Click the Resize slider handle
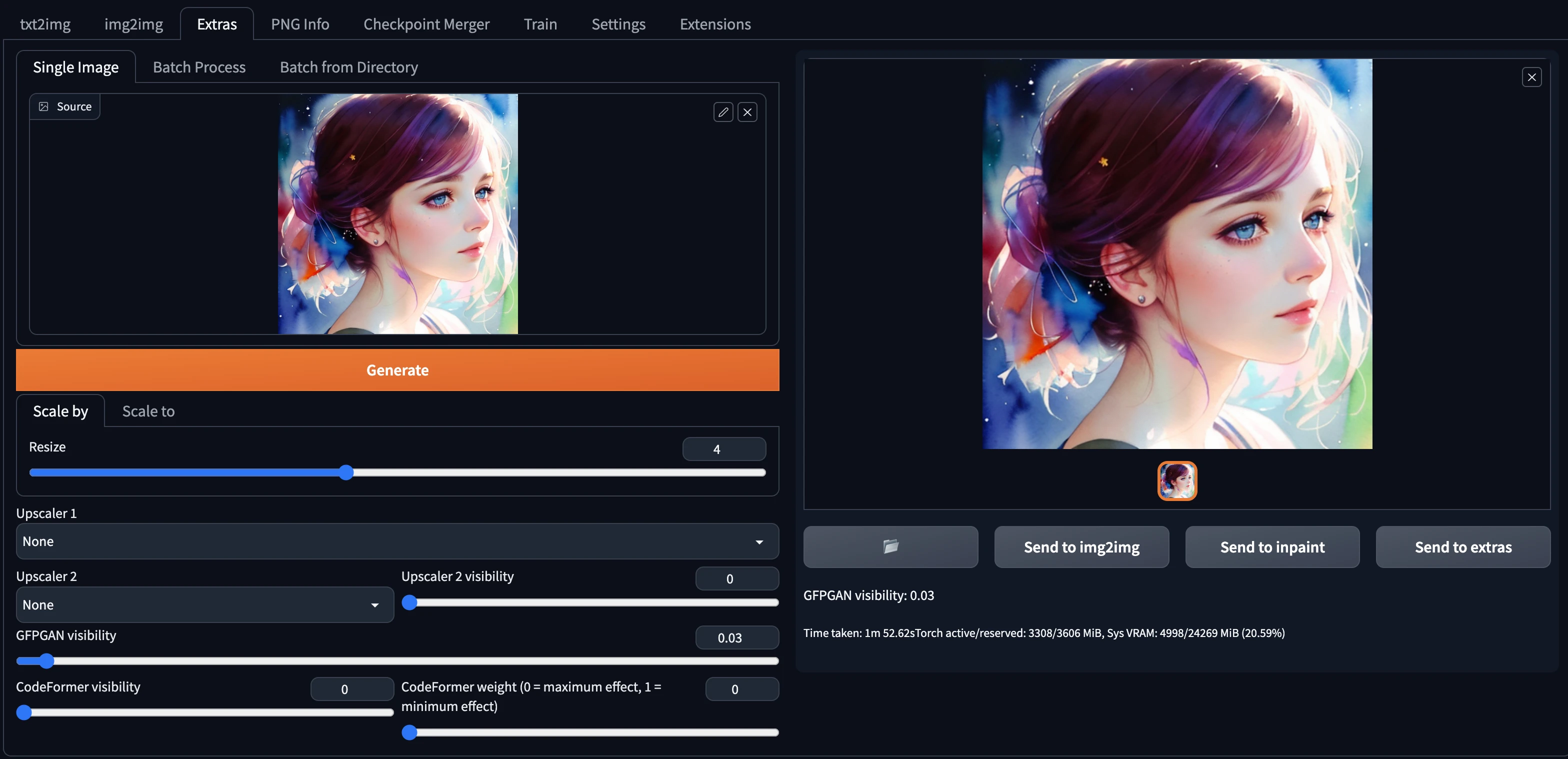 [346, 472]
